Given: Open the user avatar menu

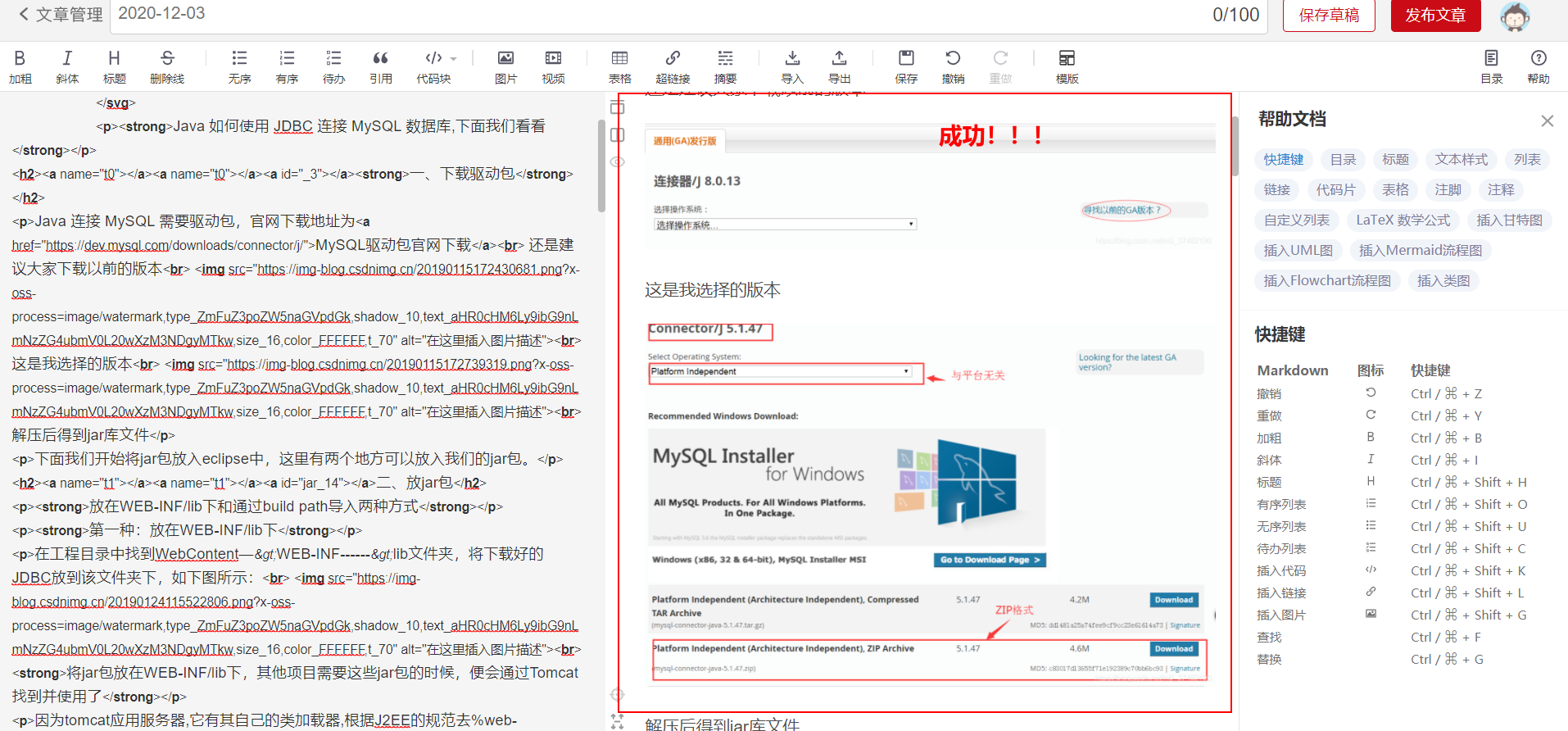Looking at the screenshot, I should click(x=1515, y=16).
